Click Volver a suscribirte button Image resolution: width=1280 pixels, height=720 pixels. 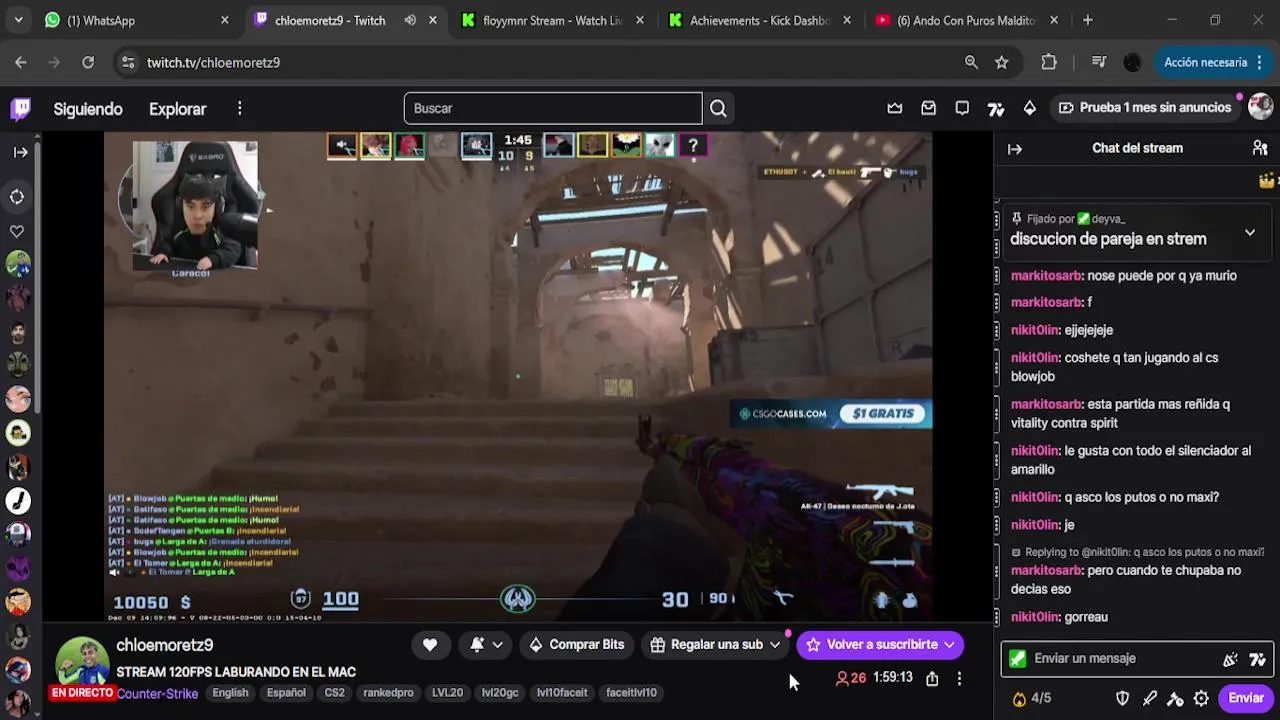coord(881,645)
